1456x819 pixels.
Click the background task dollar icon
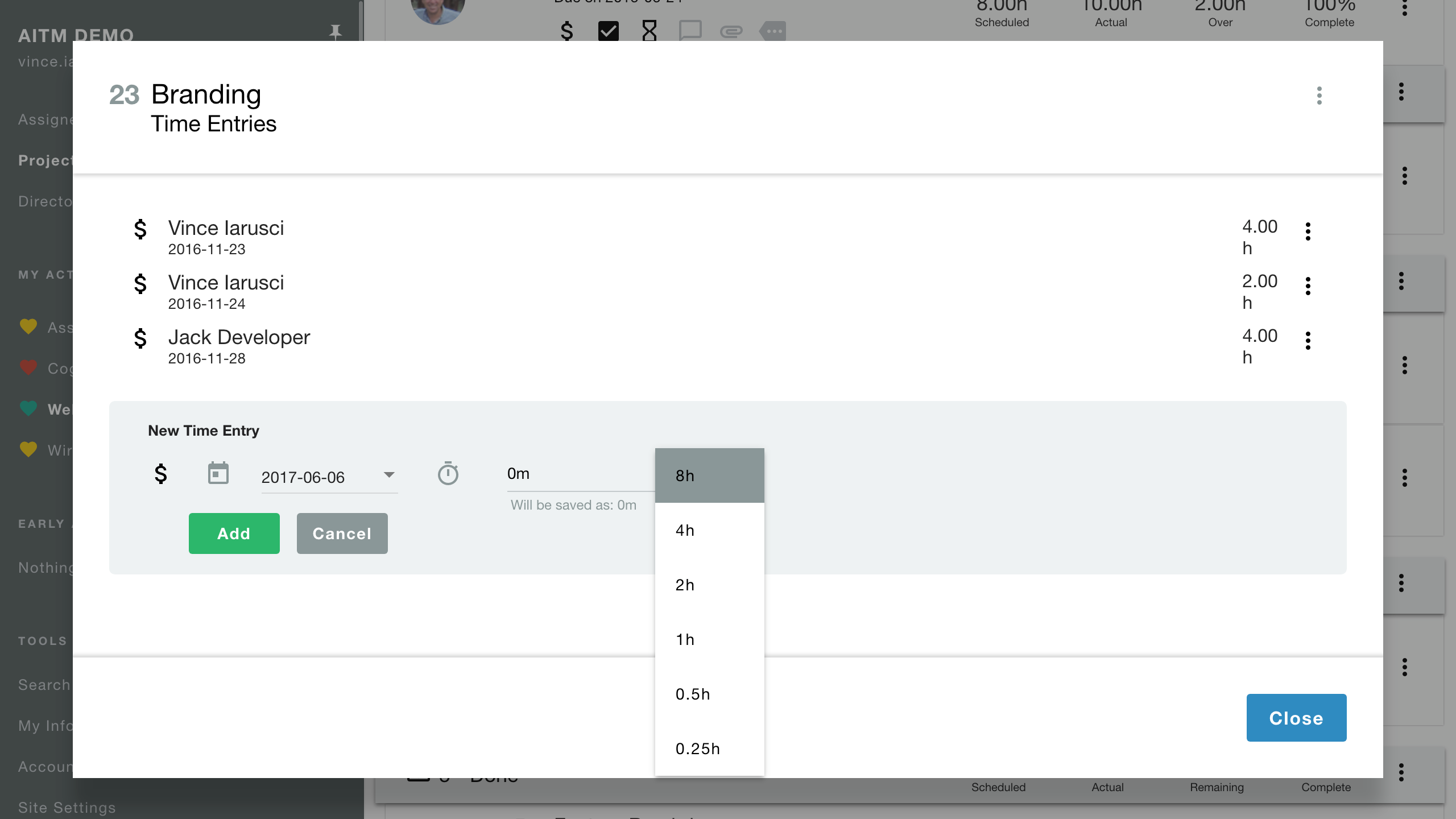point(566,31)
